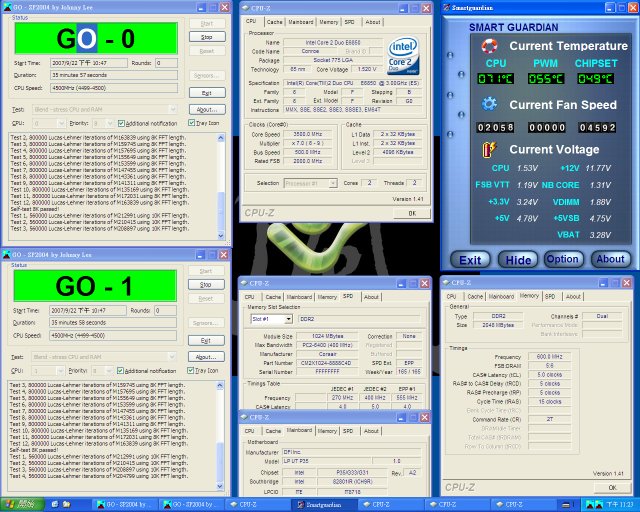The image size is (640, 512).
Task: Click About... in GO - 0 window
Action: [207, 109]
